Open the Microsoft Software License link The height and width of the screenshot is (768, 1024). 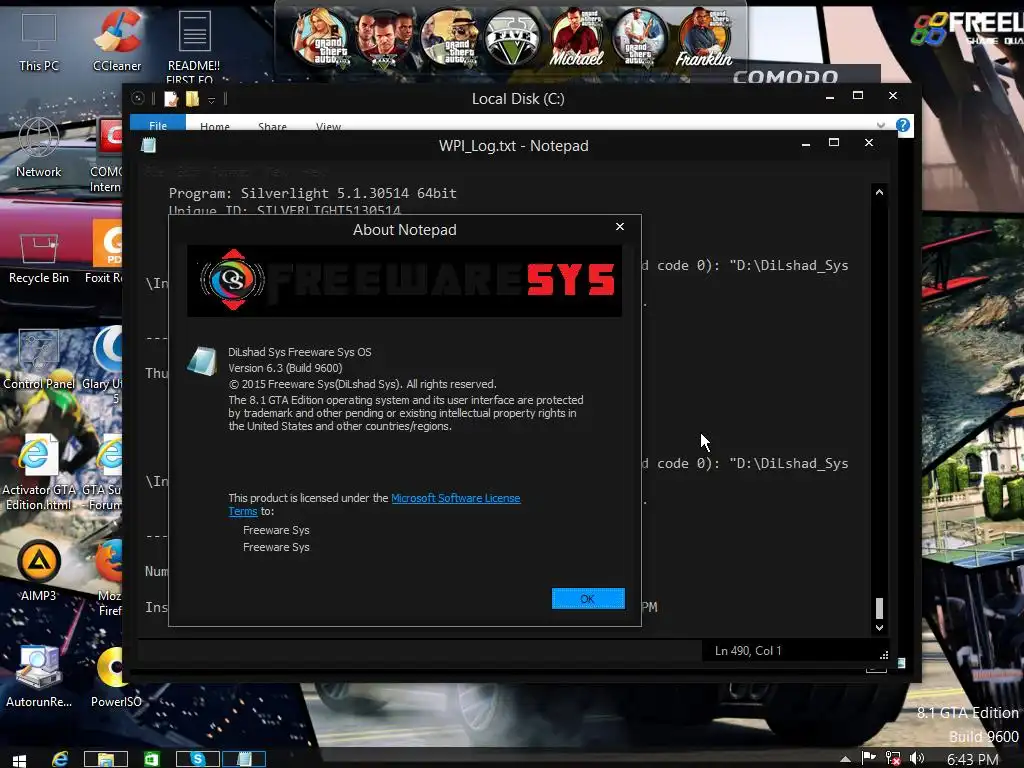tap(455, 498)
